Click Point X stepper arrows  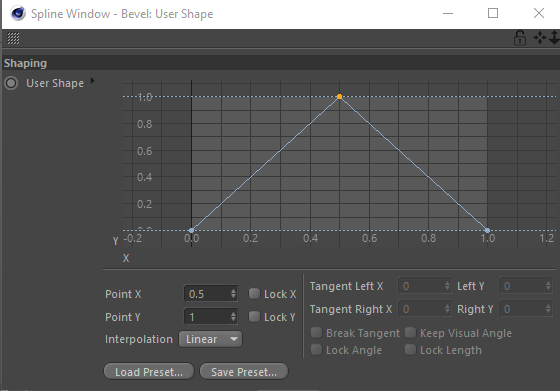233,294
